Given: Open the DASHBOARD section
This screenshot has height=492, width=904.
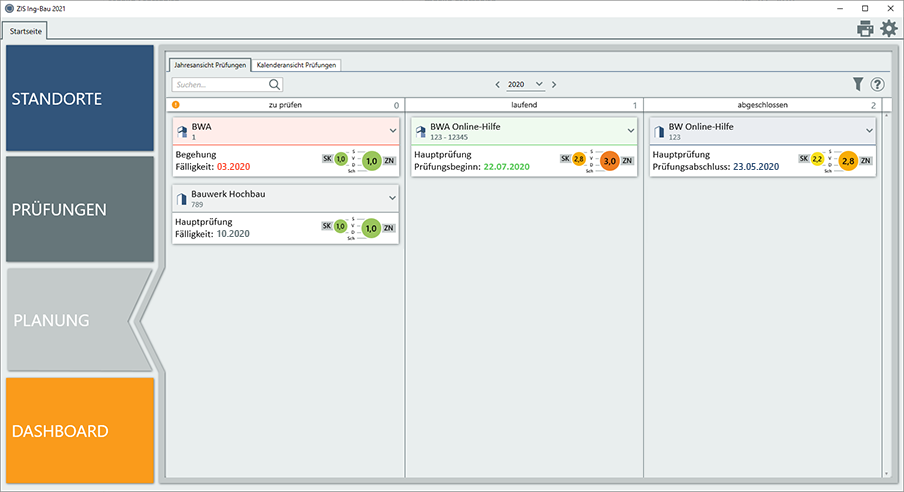Looking at the screenshot, I should click(x=80, y=431).
